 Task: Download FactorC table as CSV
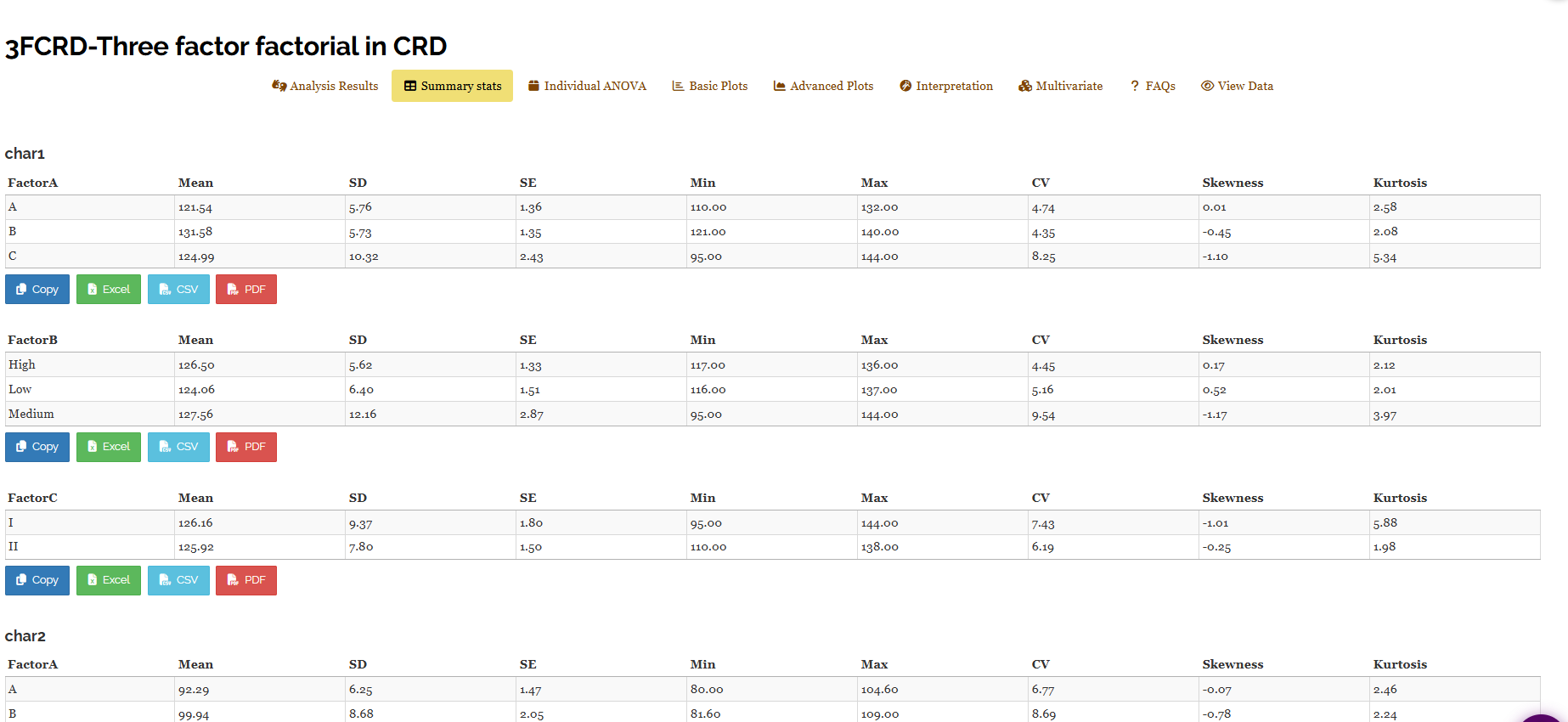[x=178, y=580]
